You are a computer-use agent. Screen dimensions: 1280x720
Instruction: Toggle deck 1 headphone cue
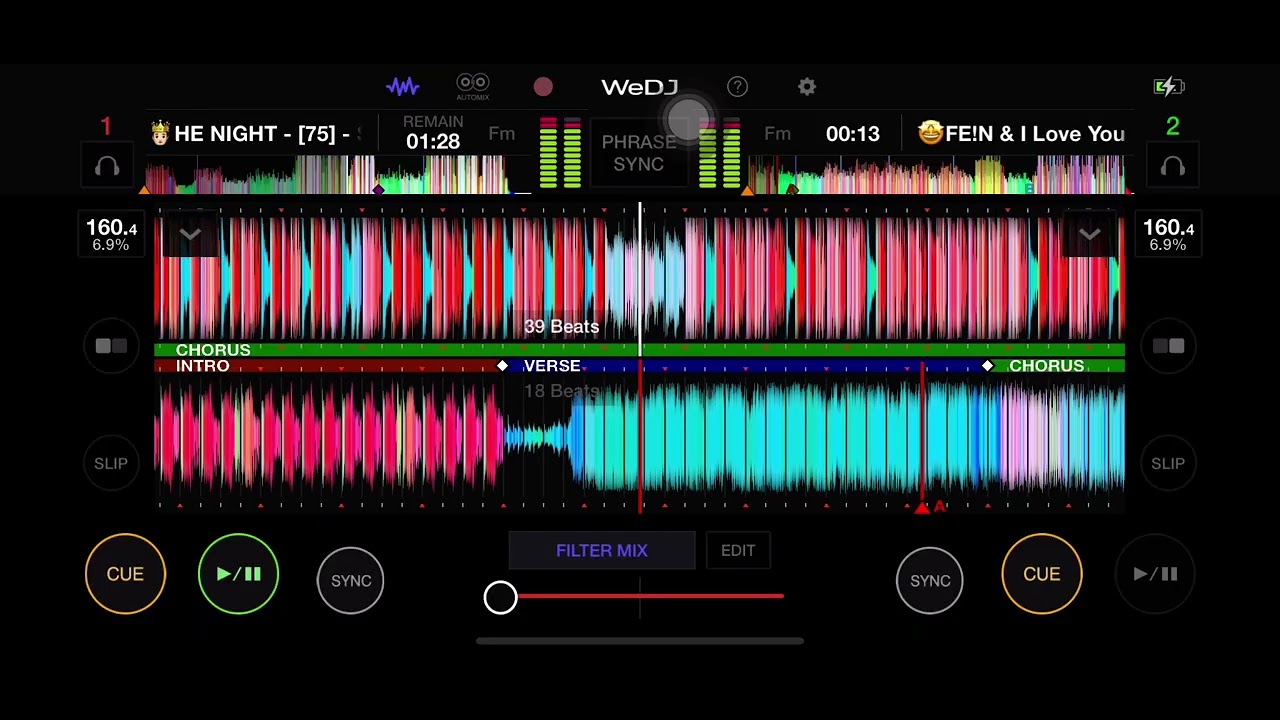[107, 167]
